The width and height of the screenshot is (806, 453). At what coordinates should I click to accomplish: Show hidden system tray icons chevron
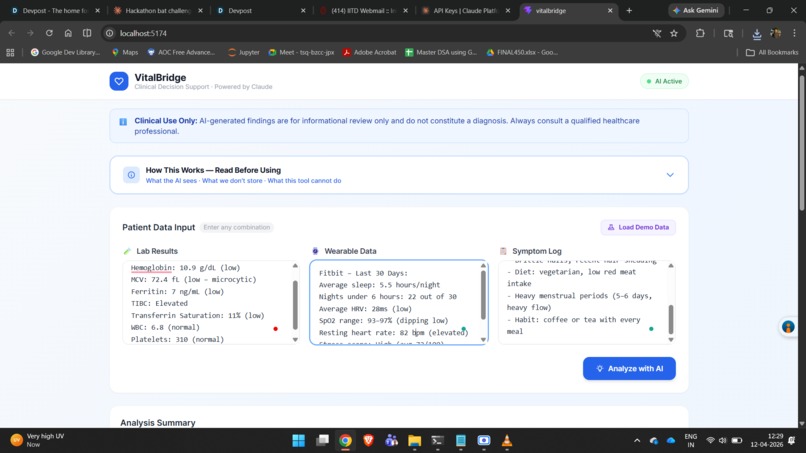[x=637, y=441]
